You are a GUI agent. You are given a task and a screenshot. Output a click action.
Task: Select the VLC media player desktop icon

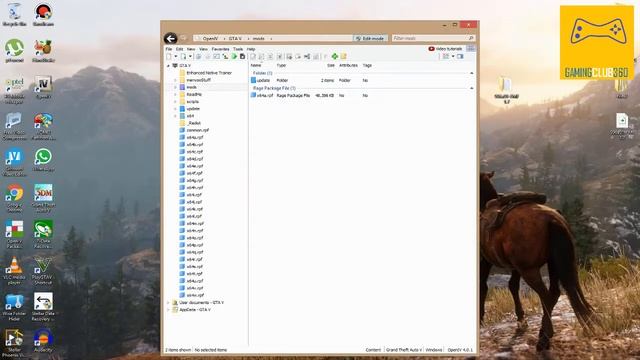pyautogui.click(x=15, y=270)
